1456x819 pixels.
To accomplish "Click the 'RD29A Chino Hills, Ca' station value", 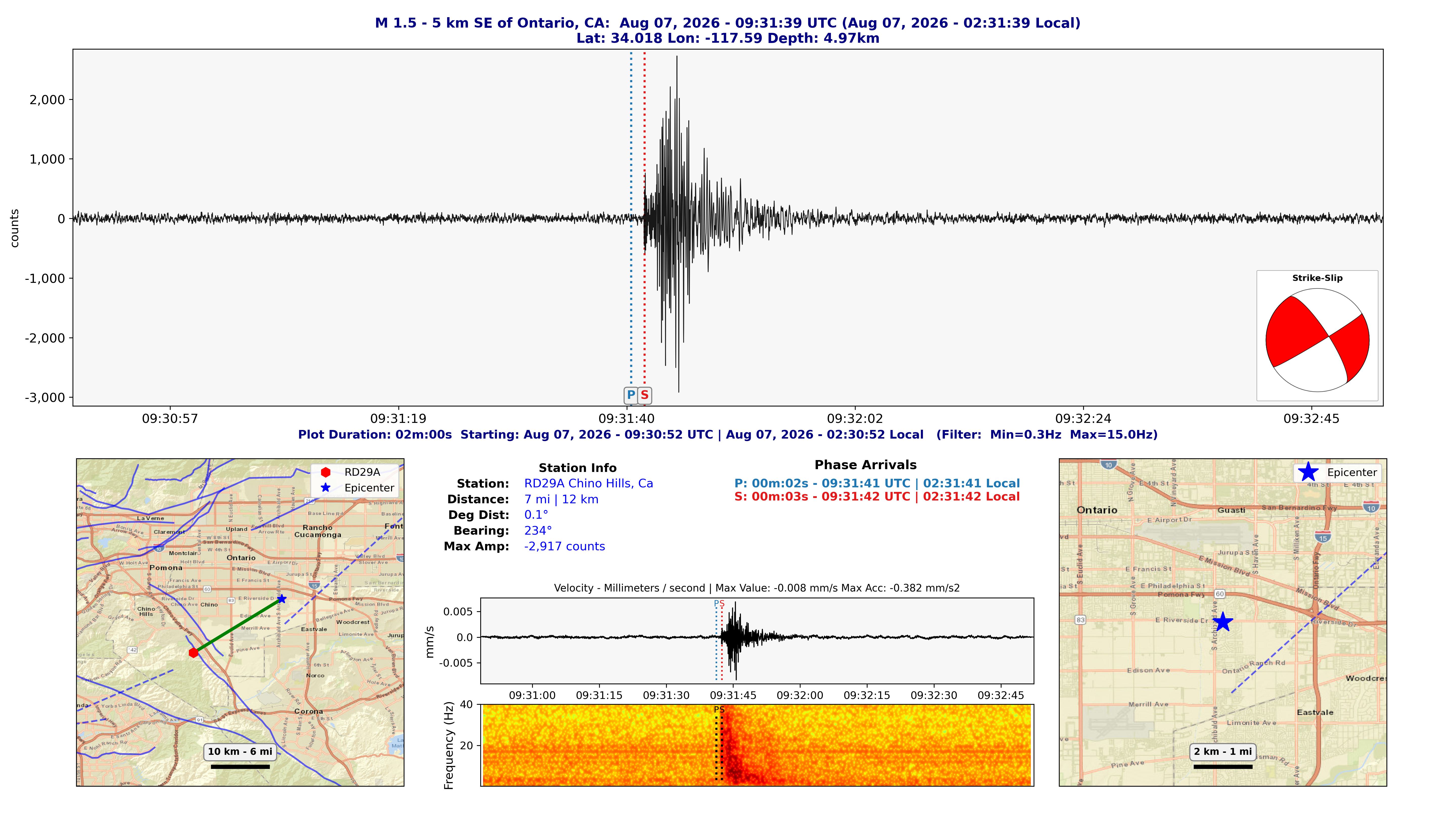I will [588, 484].
